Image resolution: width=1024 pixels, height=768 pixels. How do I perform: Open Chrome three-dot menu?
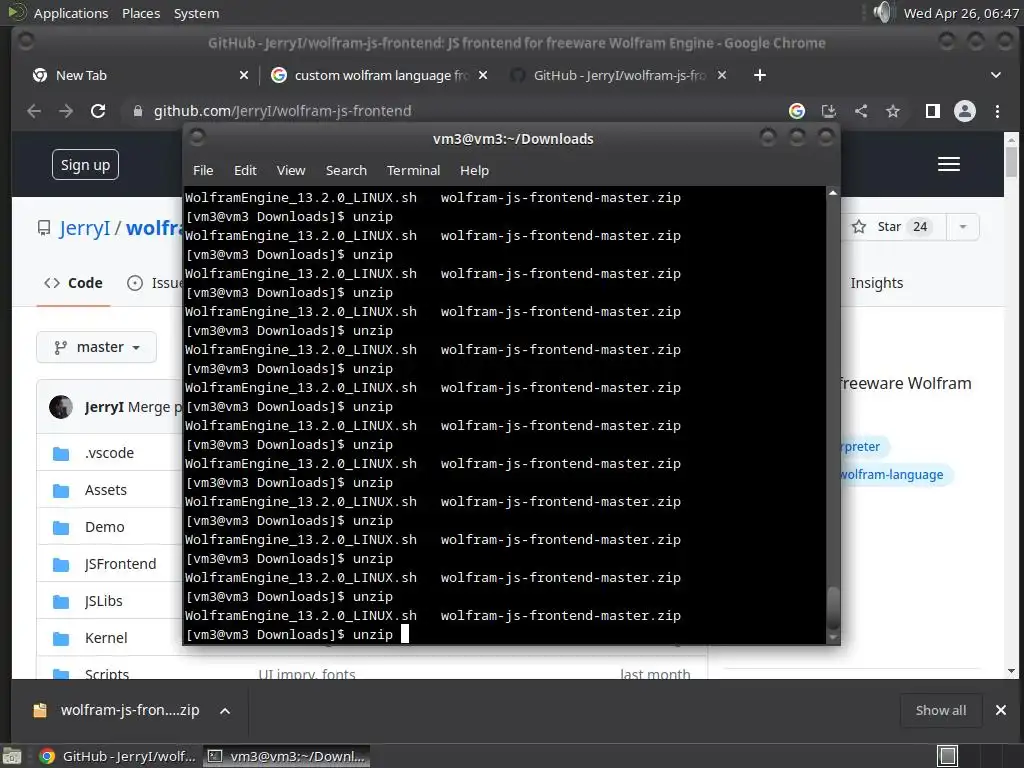(x=997, y=111)
